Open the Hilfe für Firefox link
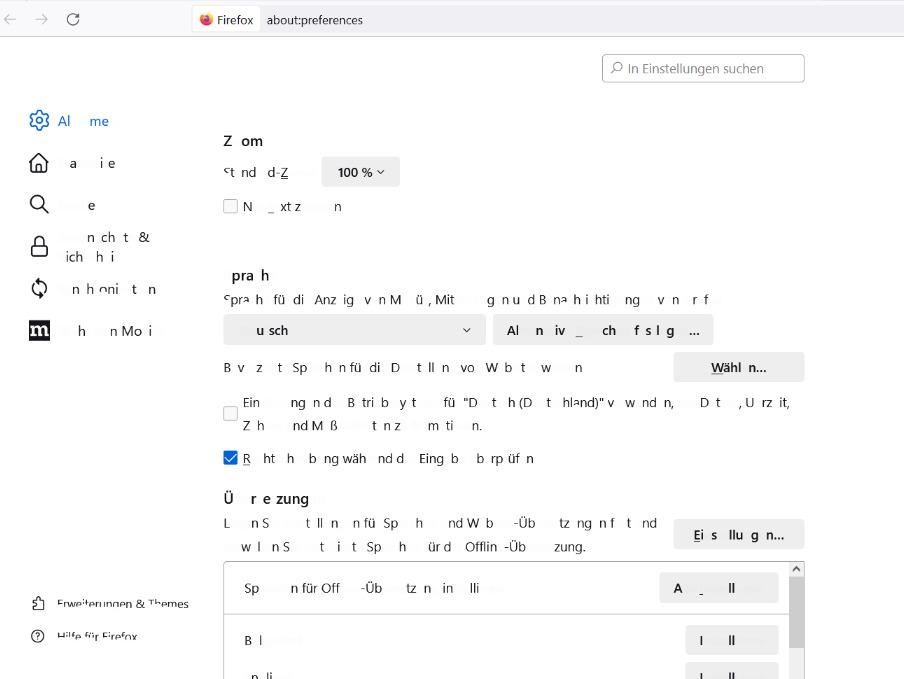The width and height of the screenshot is (904, 679). point(97,636)
